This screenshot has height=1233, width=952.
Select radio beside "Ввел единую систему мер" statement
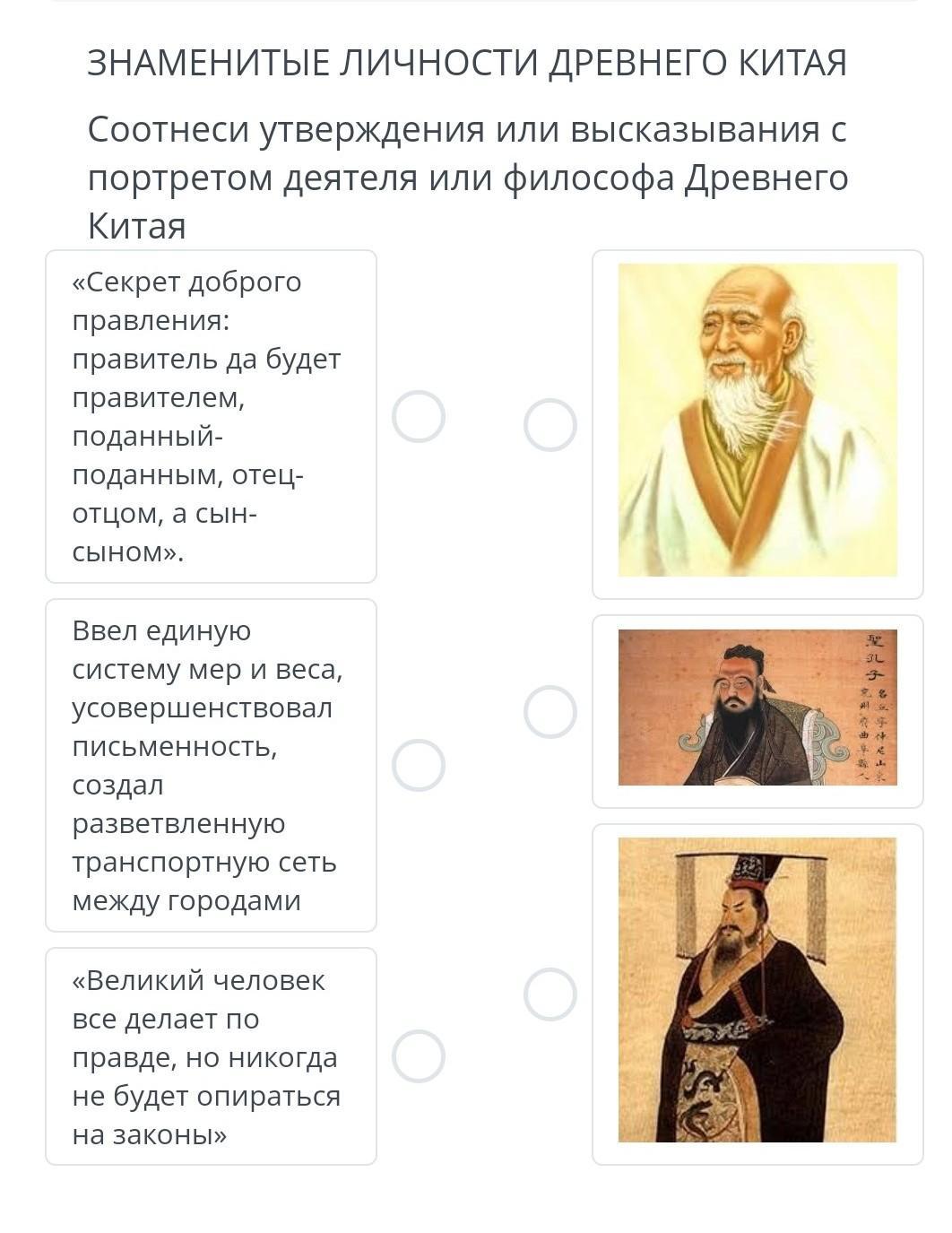pos(419,765)
